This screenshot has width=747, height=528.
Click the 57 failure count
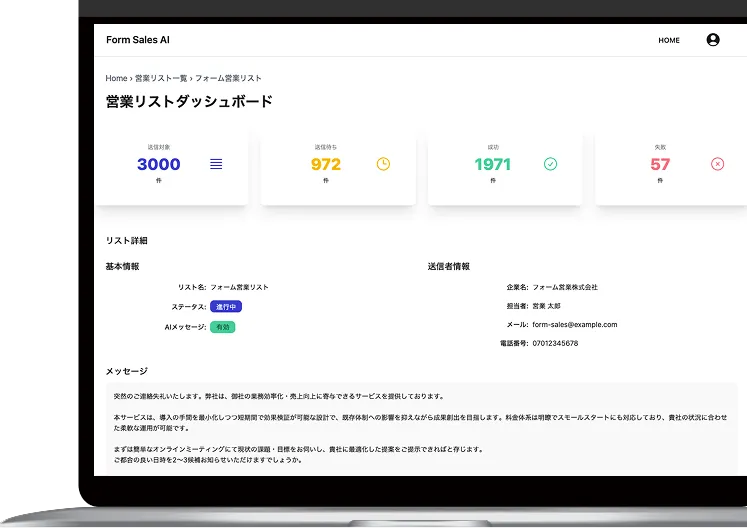click(660, 165)
